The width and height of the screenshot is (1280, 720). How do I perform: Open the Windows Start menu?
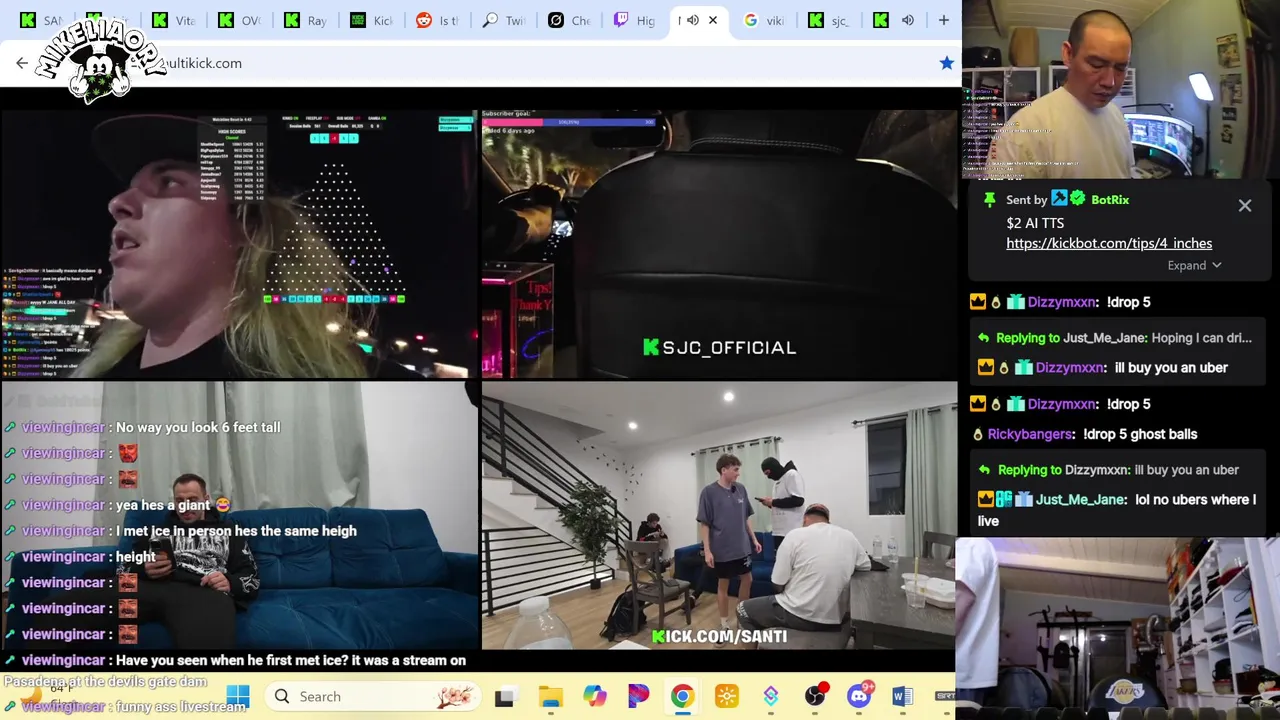pyautogui.click(x=238, y=696)
